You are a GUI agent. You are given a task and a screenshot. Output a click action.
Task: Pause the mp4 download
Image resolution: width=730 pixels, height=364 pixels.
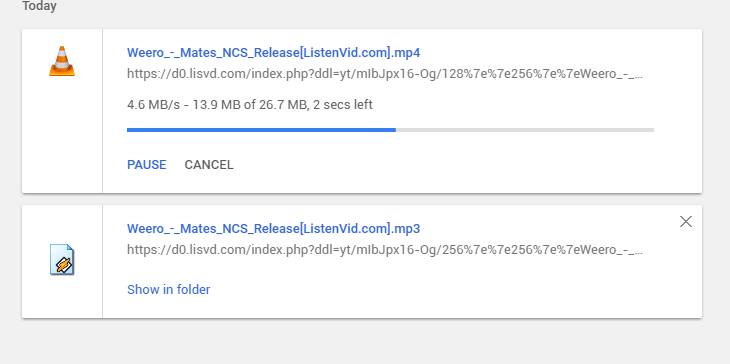[x=147, y=165]
